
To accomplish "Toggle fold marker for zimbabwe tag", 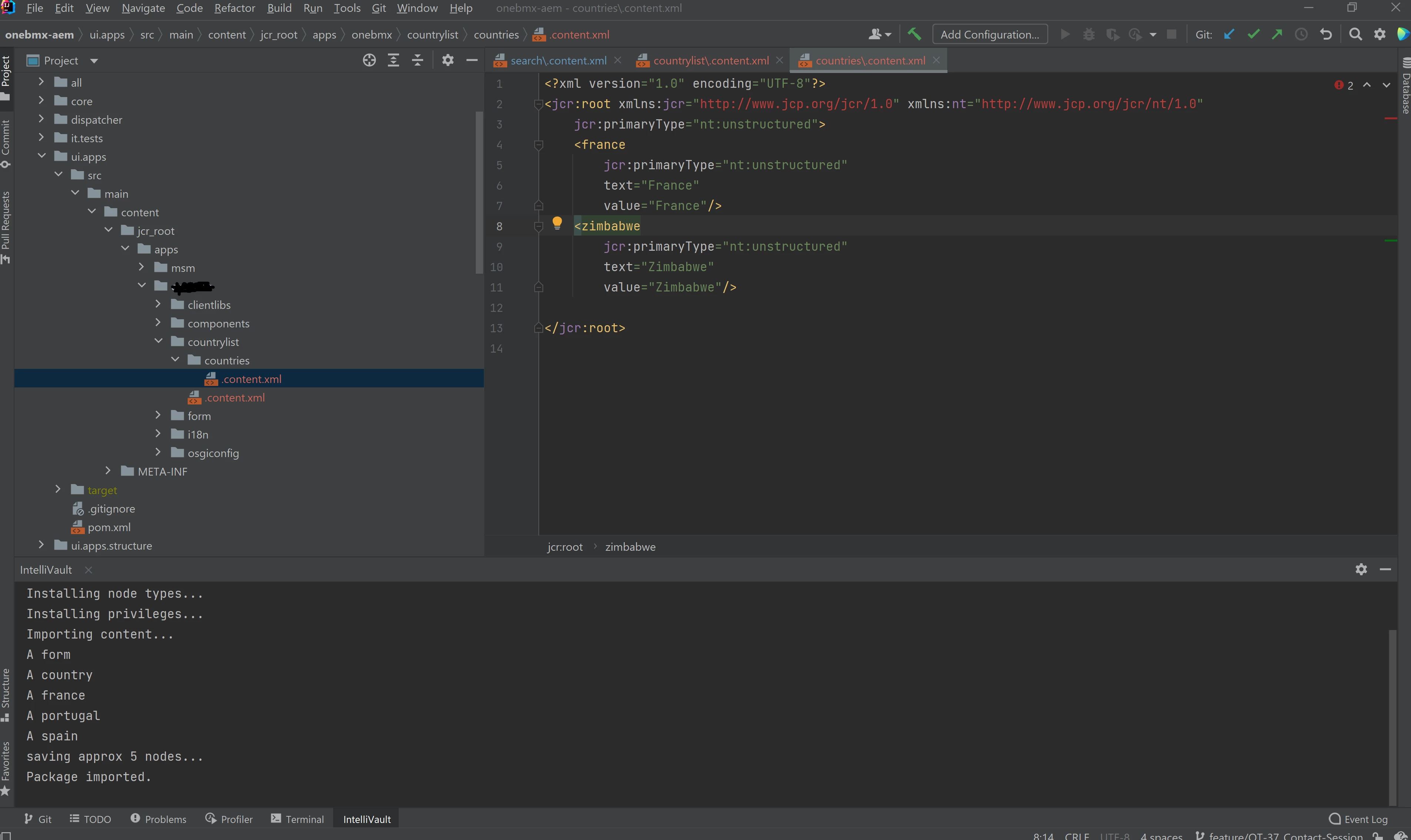I will (x=539, y=226).
